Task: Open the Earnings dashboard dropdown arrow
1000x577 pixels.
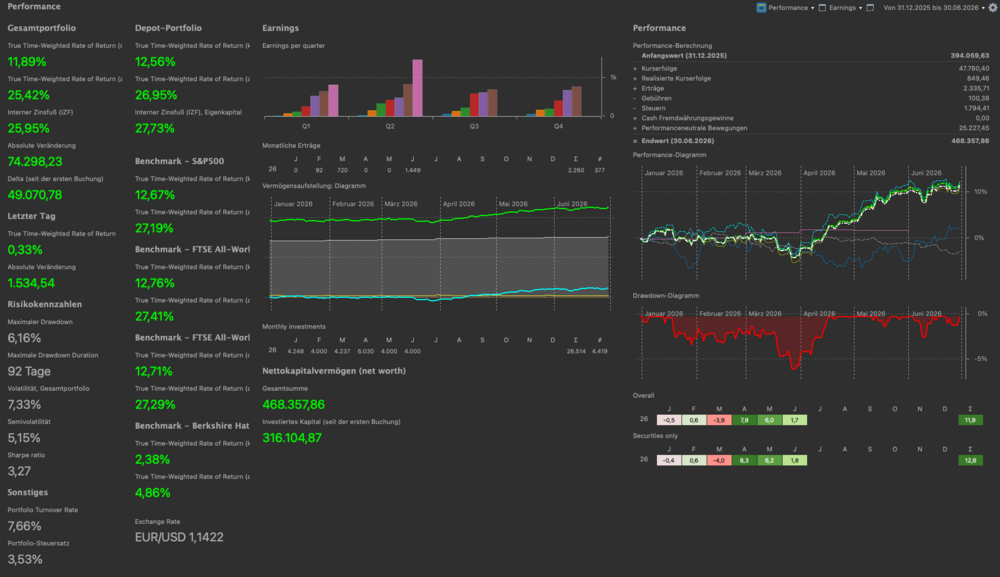Action: pyautogui.click(x=860, y=8)
